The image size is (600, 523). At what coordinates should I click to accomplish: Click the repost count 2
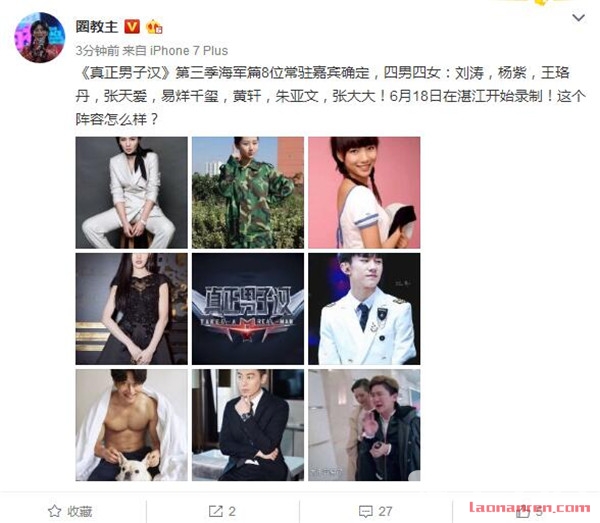click(x=232, y=511)
